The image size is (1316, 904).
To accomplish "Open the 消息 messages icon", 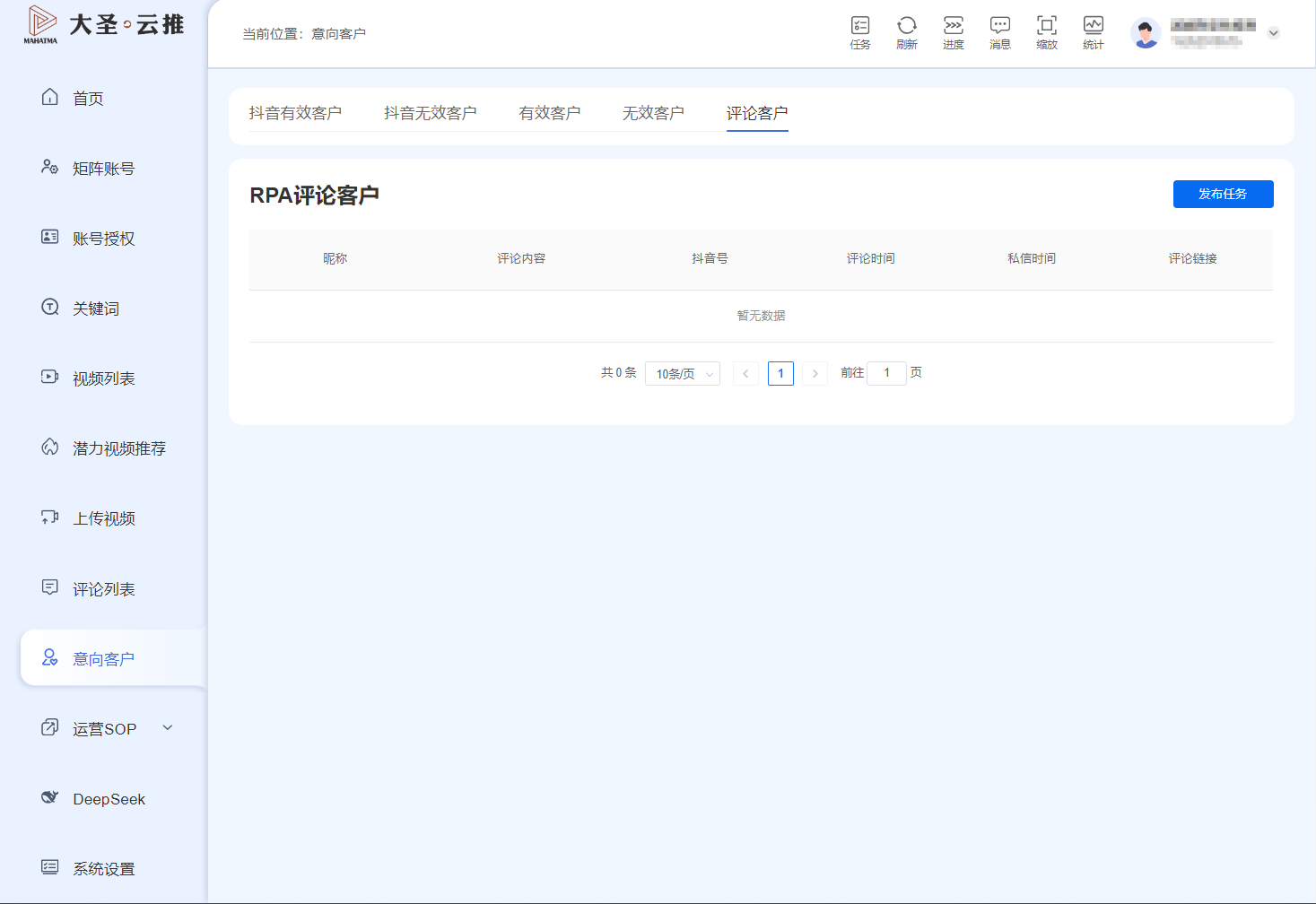I will click(x=1000, y=32).
